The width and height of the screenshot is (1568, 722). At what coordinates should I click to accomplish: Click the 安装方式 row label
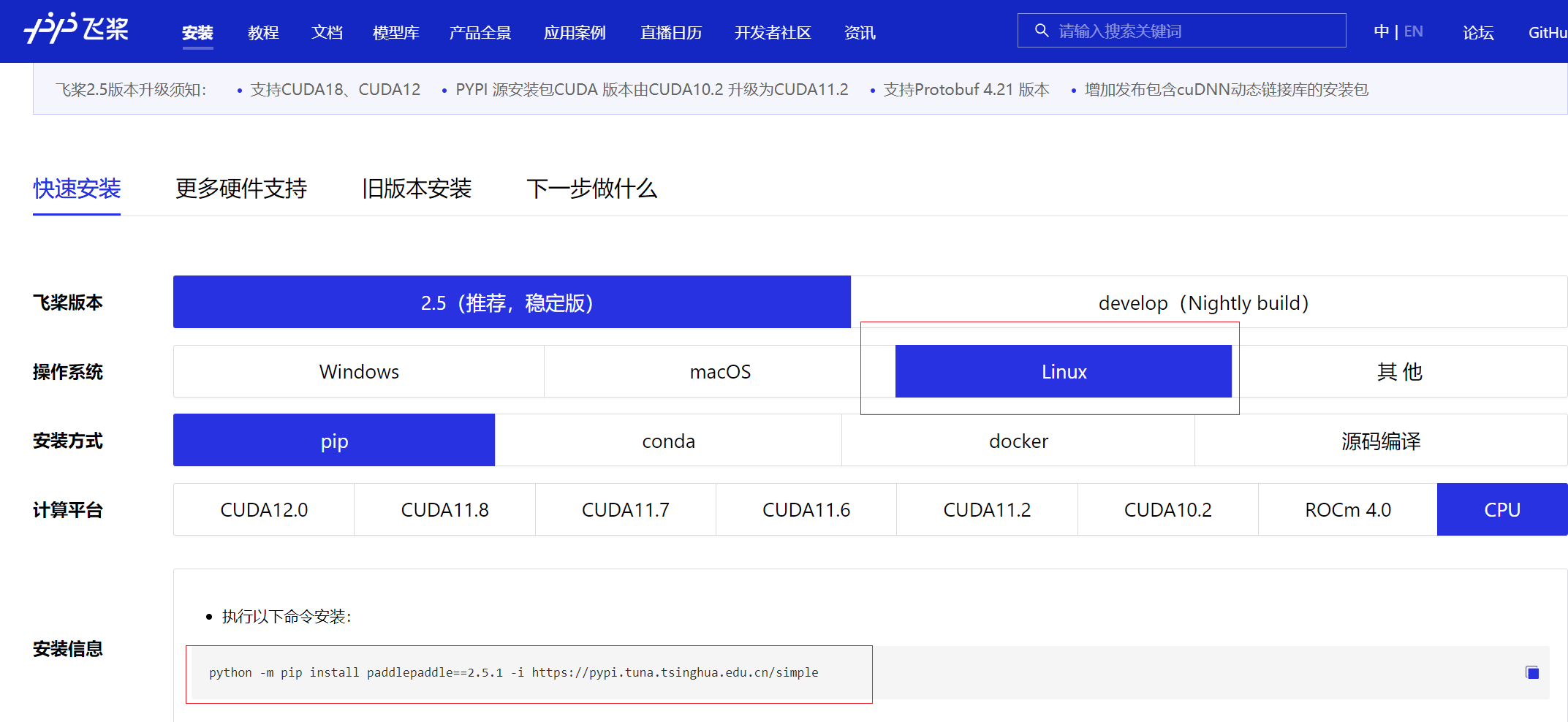point(68,440)
